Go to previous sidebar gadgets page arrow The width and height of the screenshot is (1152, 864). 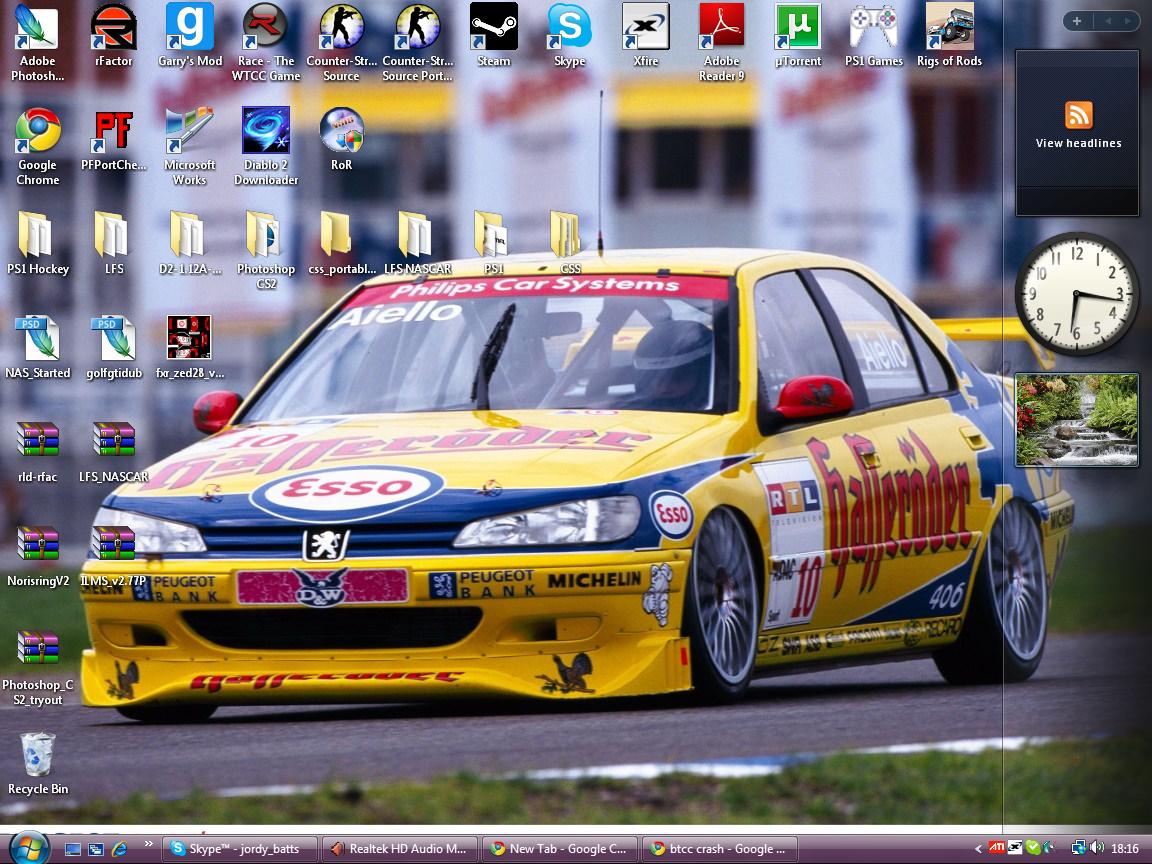click(1107, 21)
